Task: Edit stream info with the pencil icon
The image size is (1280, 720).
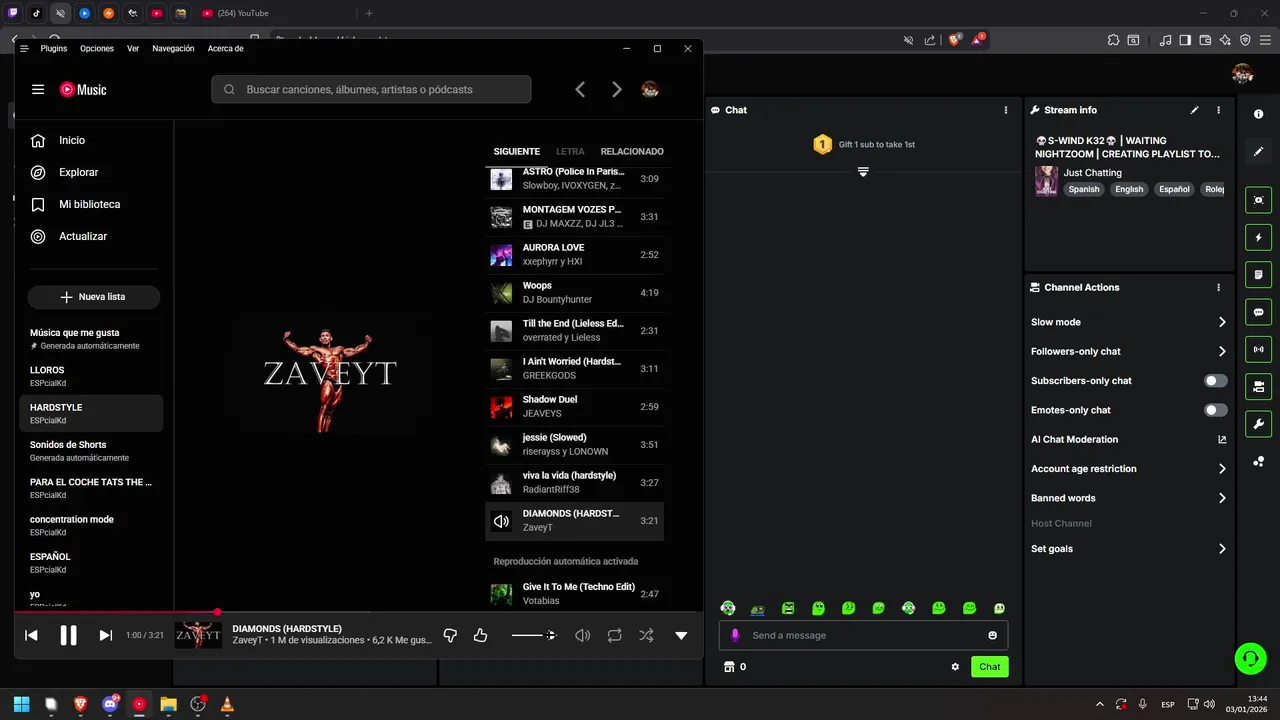Action: click(1194, 110)
